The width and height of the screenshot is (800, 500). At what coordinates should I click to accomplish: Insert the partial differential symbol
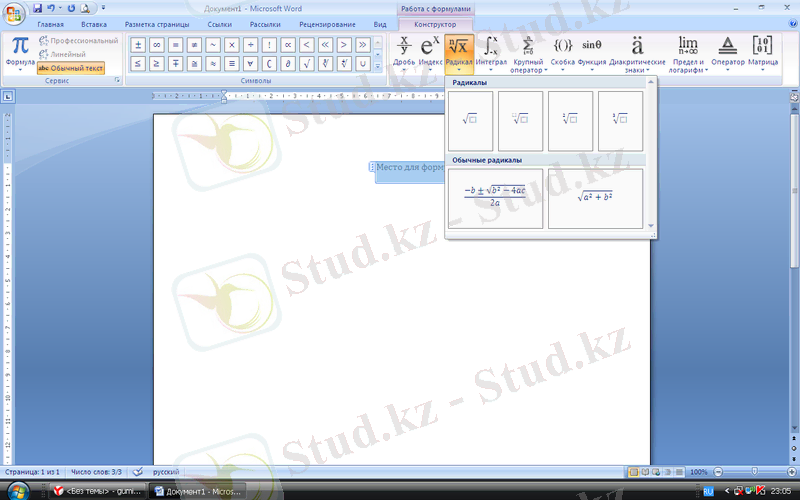coord(288,64)
